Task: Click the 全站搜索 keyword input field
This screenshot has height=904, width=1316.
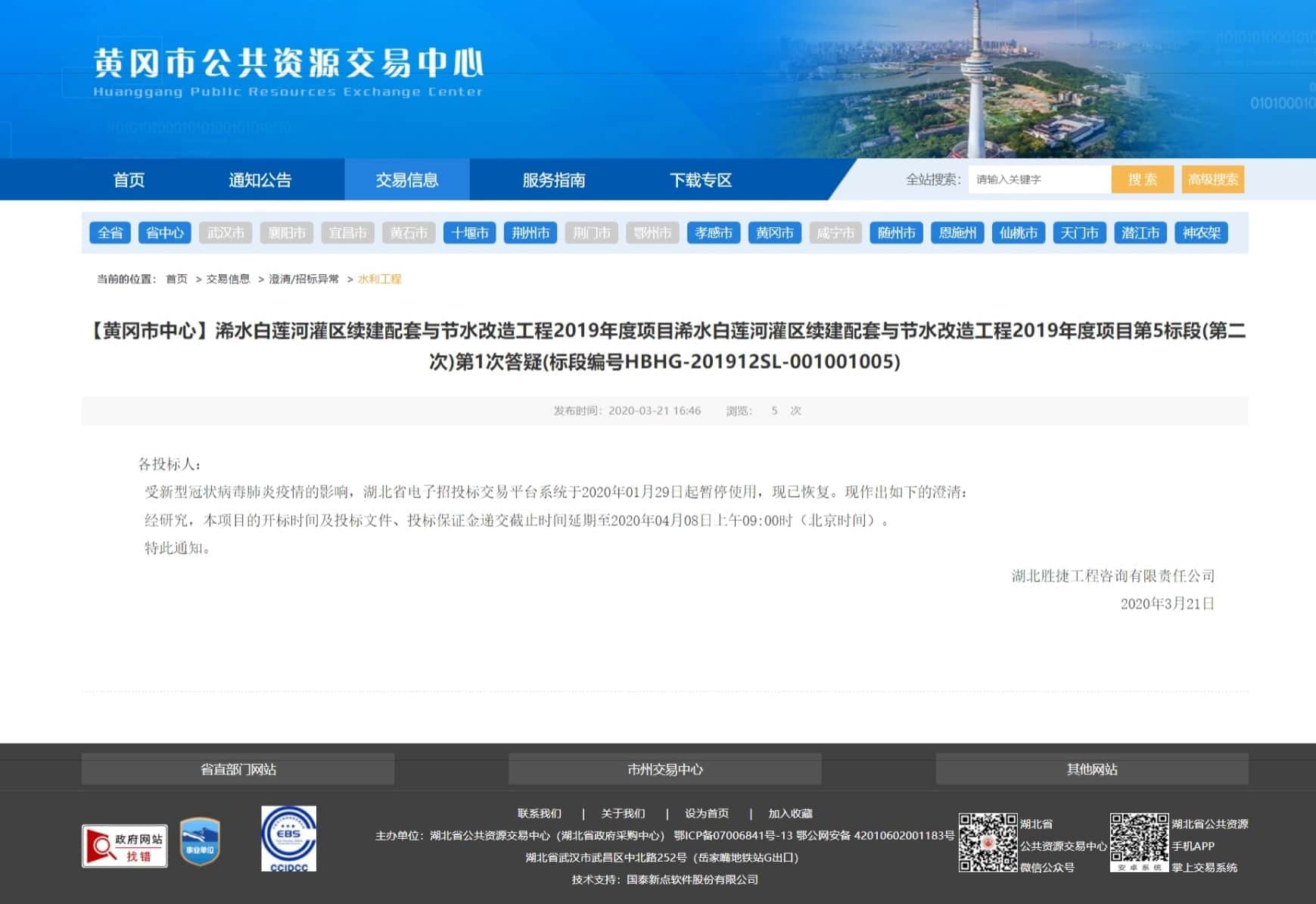Action: (x=1038, y=179)
